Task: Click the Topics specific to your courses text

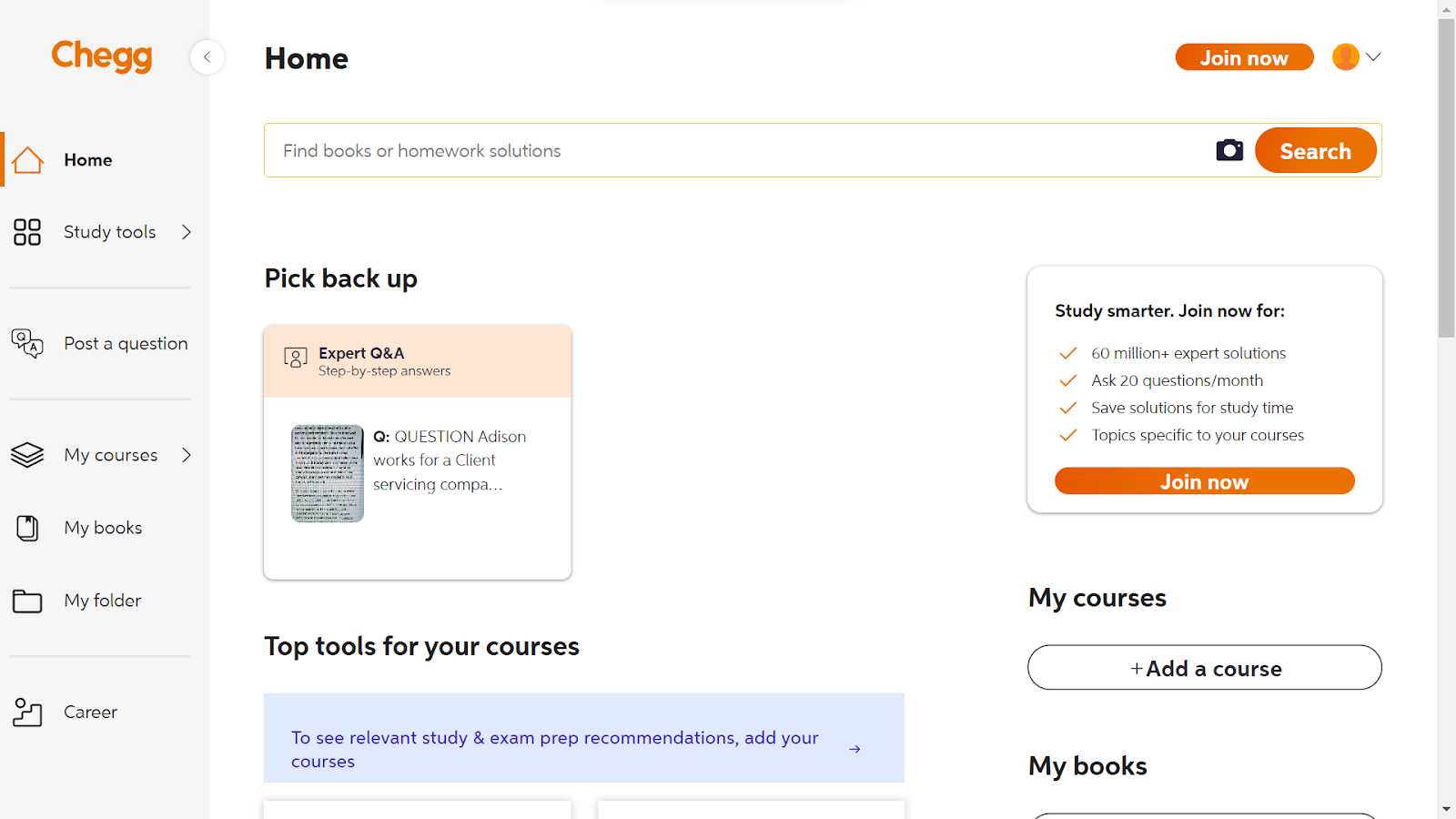Action: pyautogui.click(x=1198, y=435)
